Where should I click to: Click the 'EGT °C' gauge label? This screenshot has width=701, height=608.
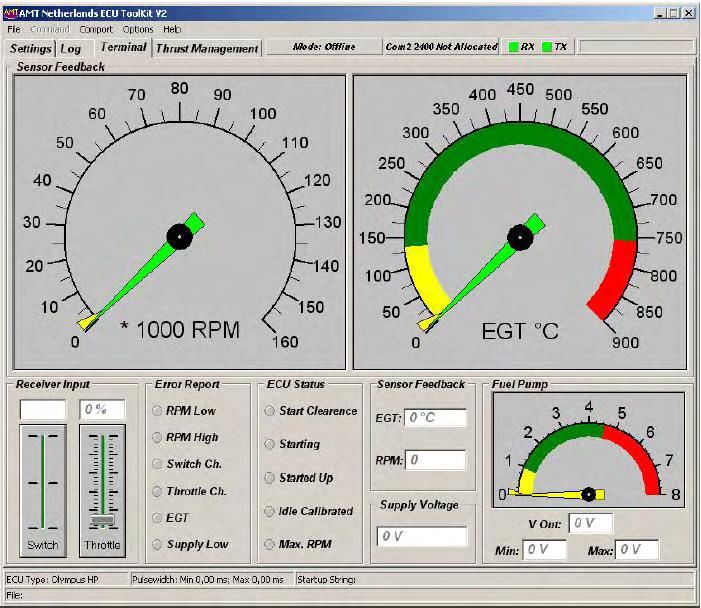click(520, 331)
